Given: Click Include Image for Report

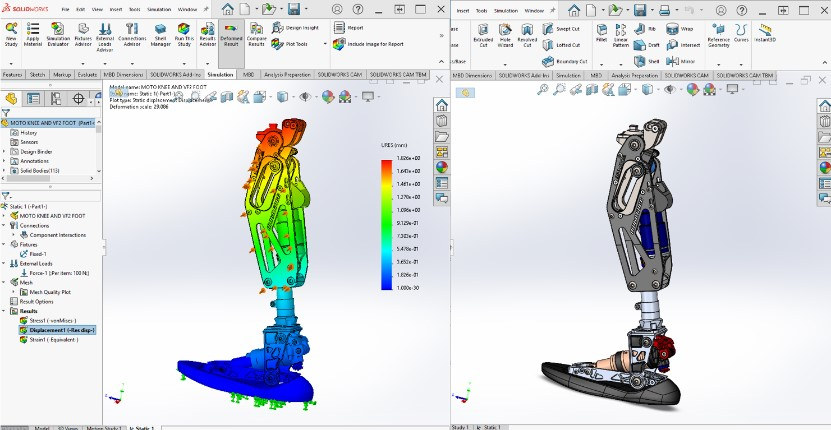Looking at the screenshot, I should (369, 45).
